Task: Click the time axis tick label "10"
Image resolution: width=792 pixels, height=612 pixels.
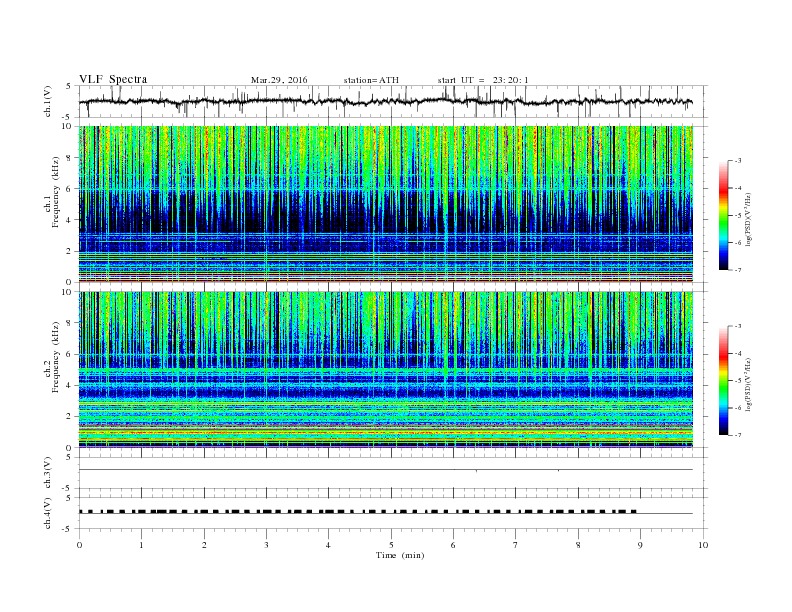Action: (x=703, y=545)
